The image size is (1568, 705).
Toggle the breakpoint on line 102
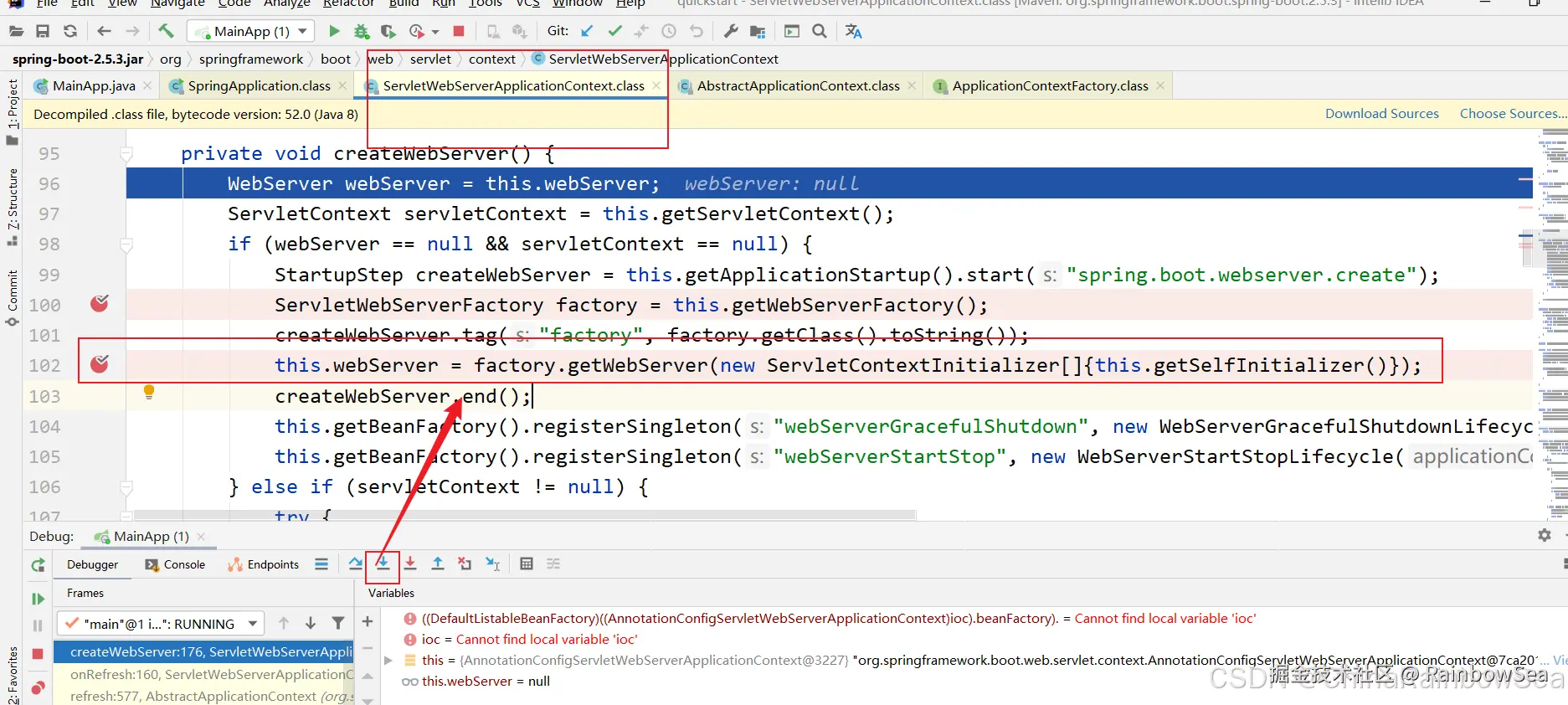(100, 363)
